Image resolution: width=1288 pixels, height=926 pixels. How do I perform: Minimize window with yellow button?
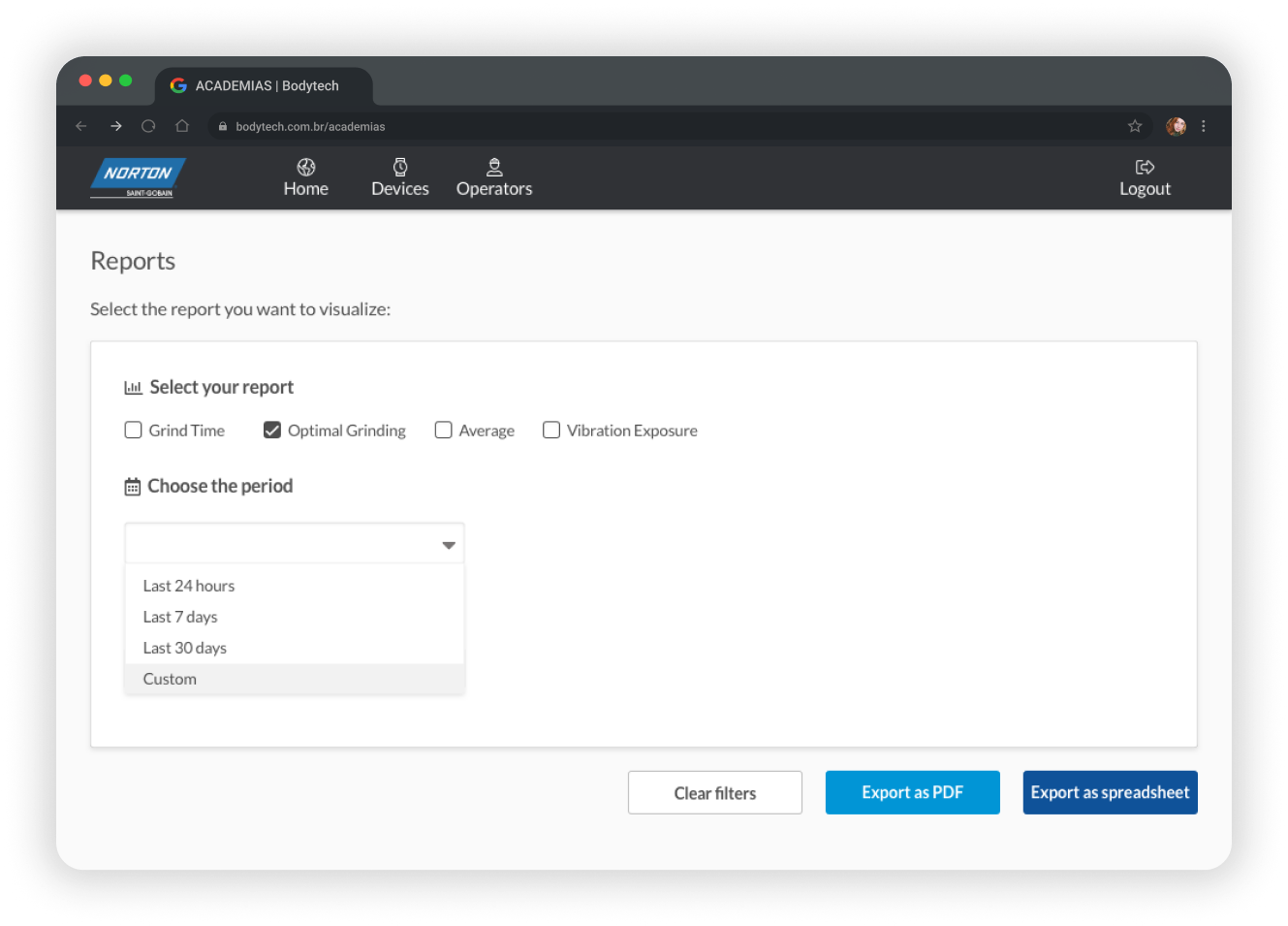coord(106,80)
